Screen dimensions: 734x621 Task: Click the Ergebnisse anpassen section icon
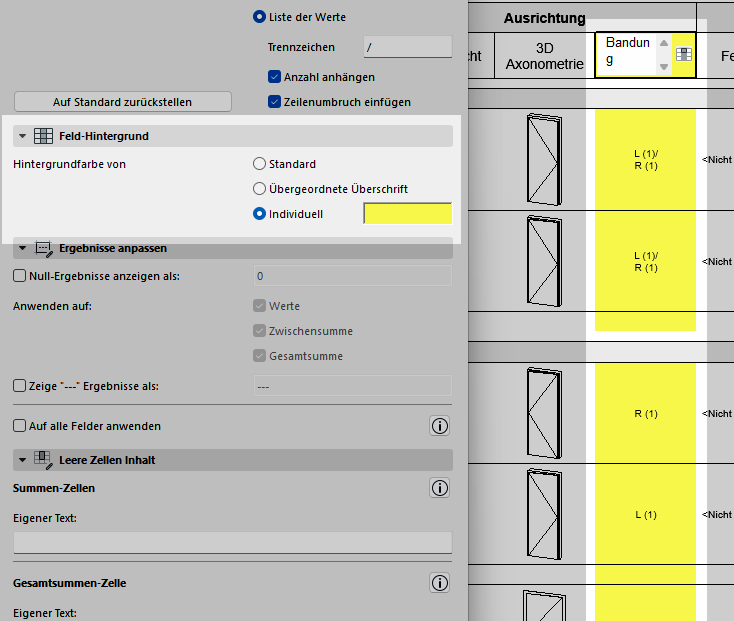[x=43, y=248]
